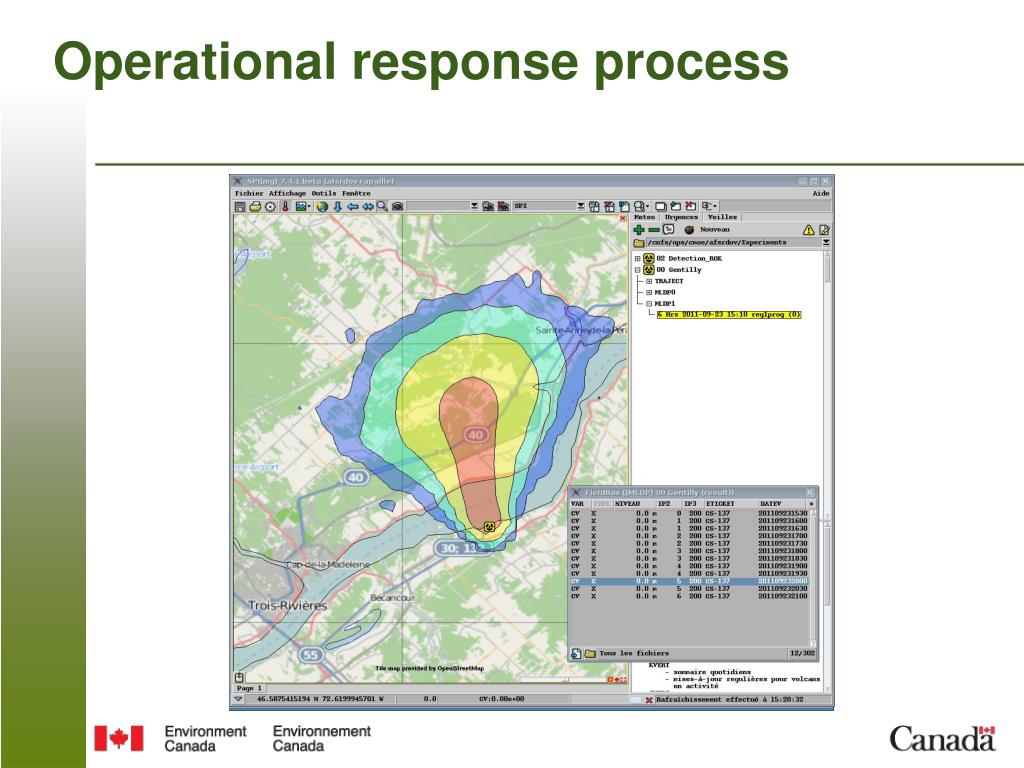This screenshot has height=768, width=1024.
Task: Open the Affichage menu
Action: [287, 193]
